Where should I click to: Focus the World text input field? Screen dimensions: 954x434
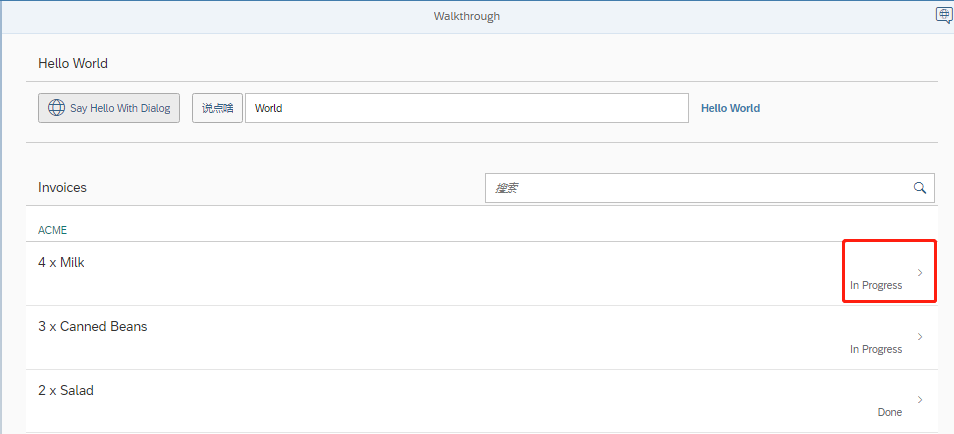pyautogui.click(x=466, y=108)
